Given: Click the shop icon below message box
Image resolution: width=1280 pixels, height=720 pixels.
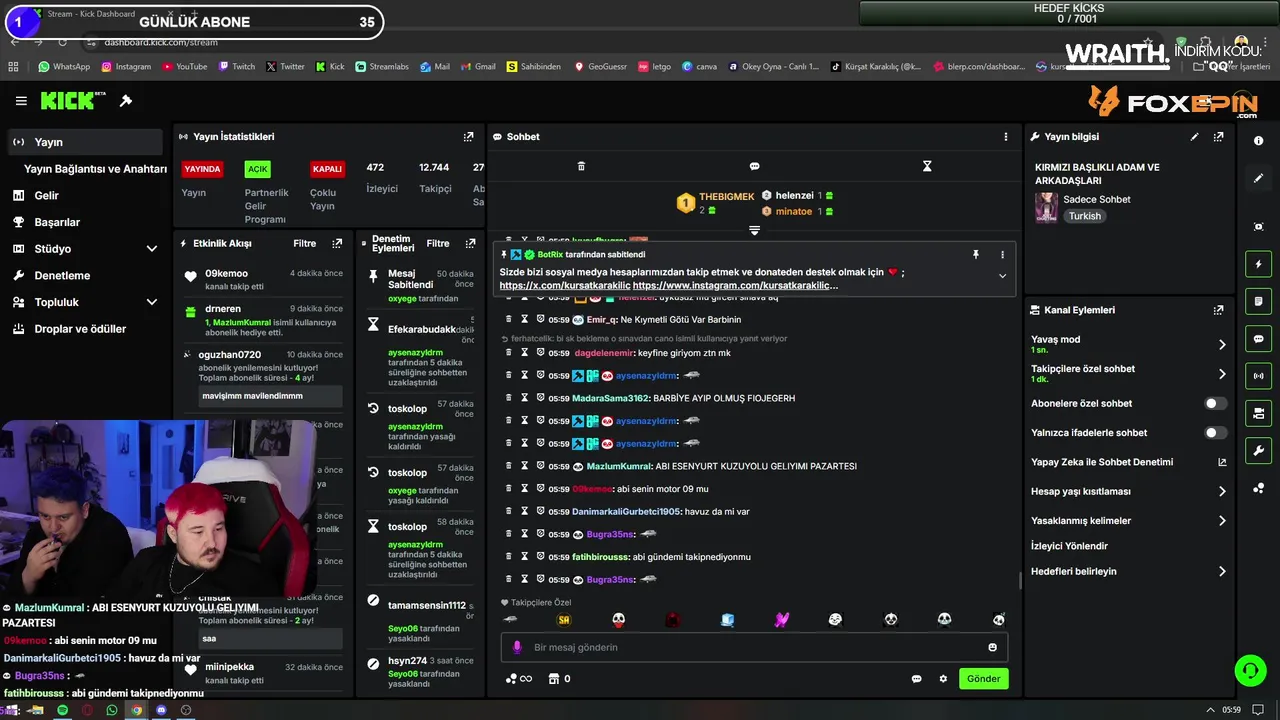Looking at the screenshot, I should tap(553, 679).
